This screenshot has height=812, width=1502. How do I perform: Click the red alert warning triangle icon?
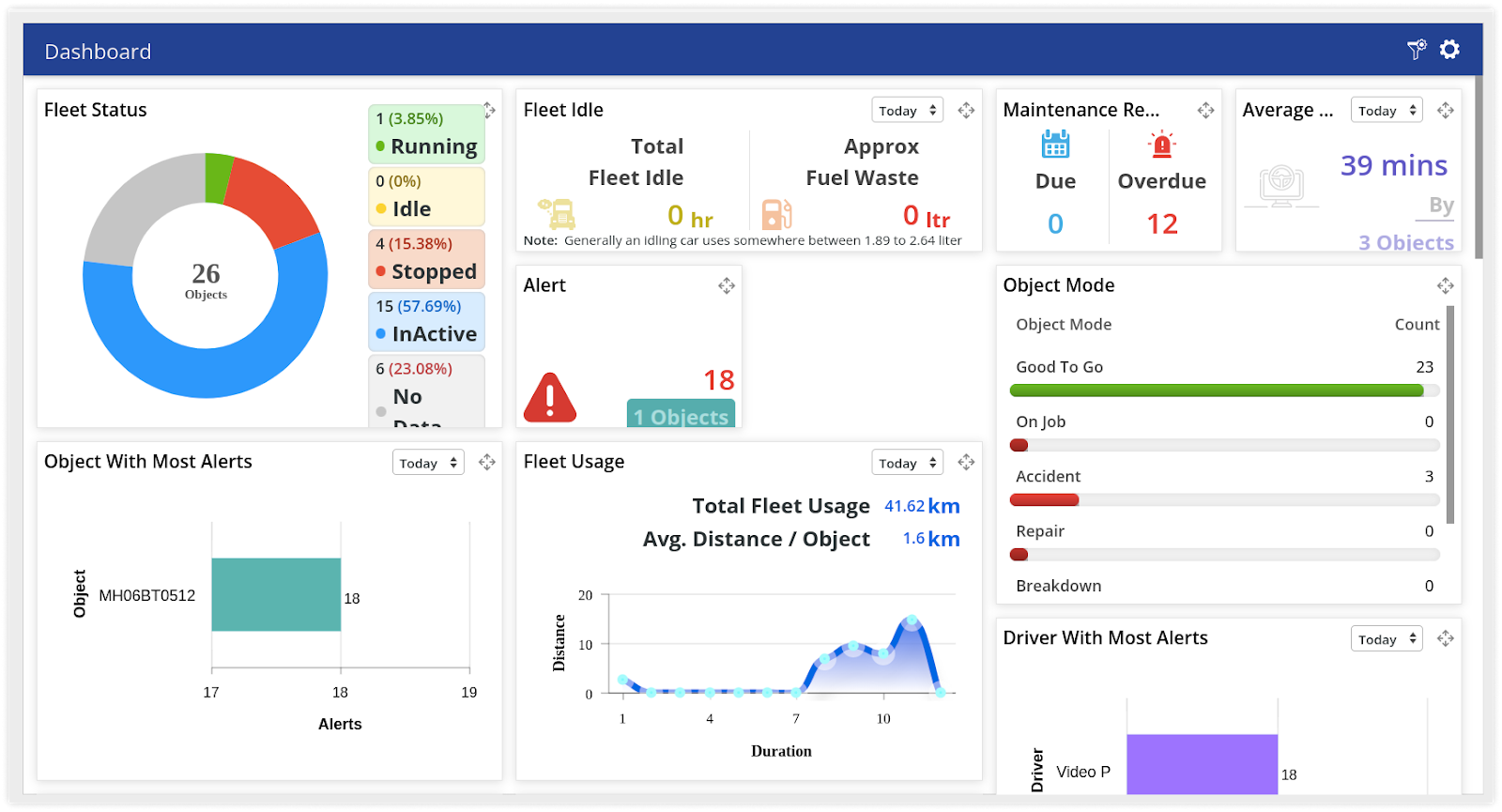click(550, 397)
